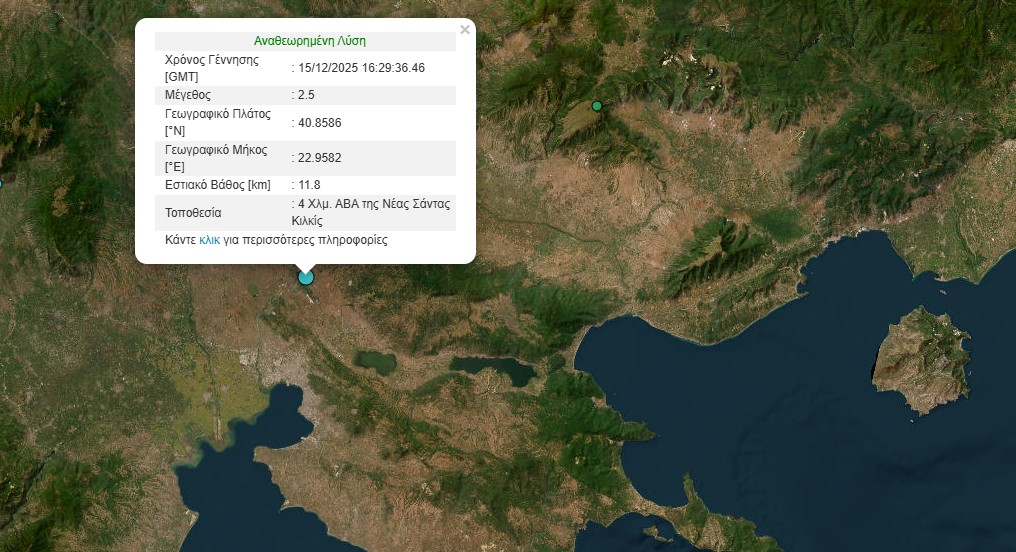Click the partial earthquake marker at left map edge
The height and width of the screenshot is (552, 1016).
point(1,183)
